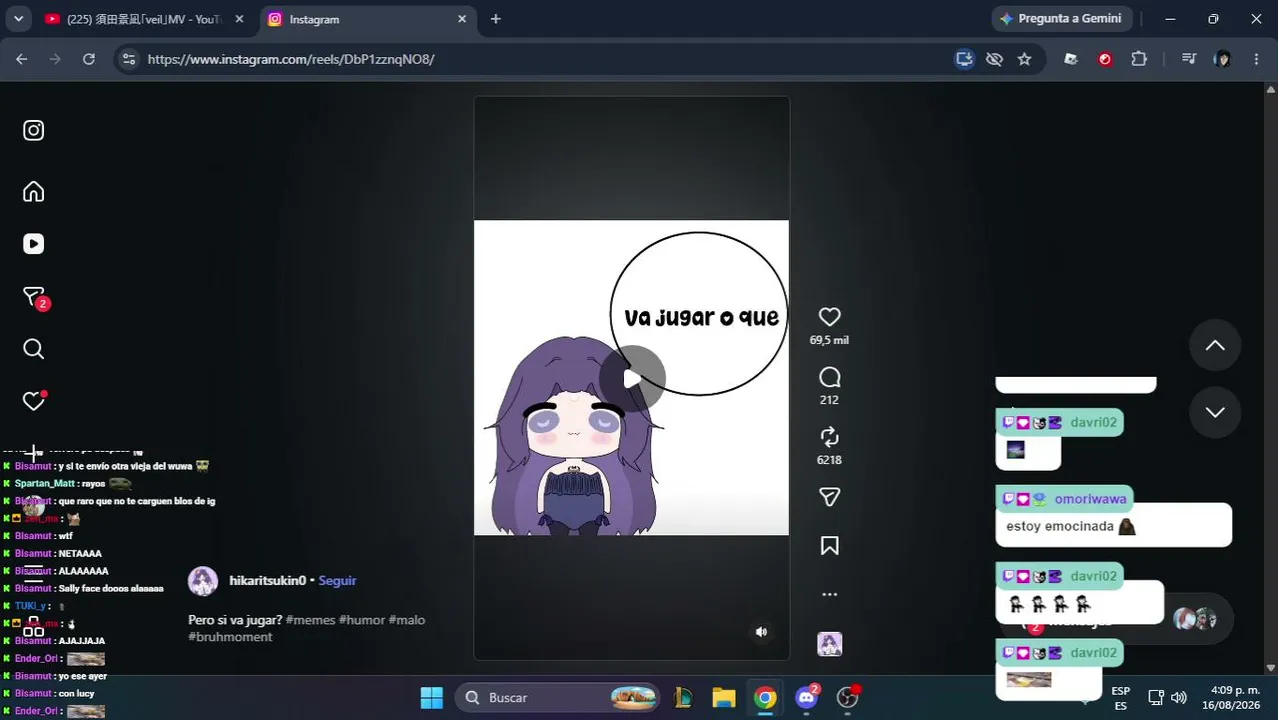
Task: Click chat message 'estoy emocinada'
Action: point(1059,526)
